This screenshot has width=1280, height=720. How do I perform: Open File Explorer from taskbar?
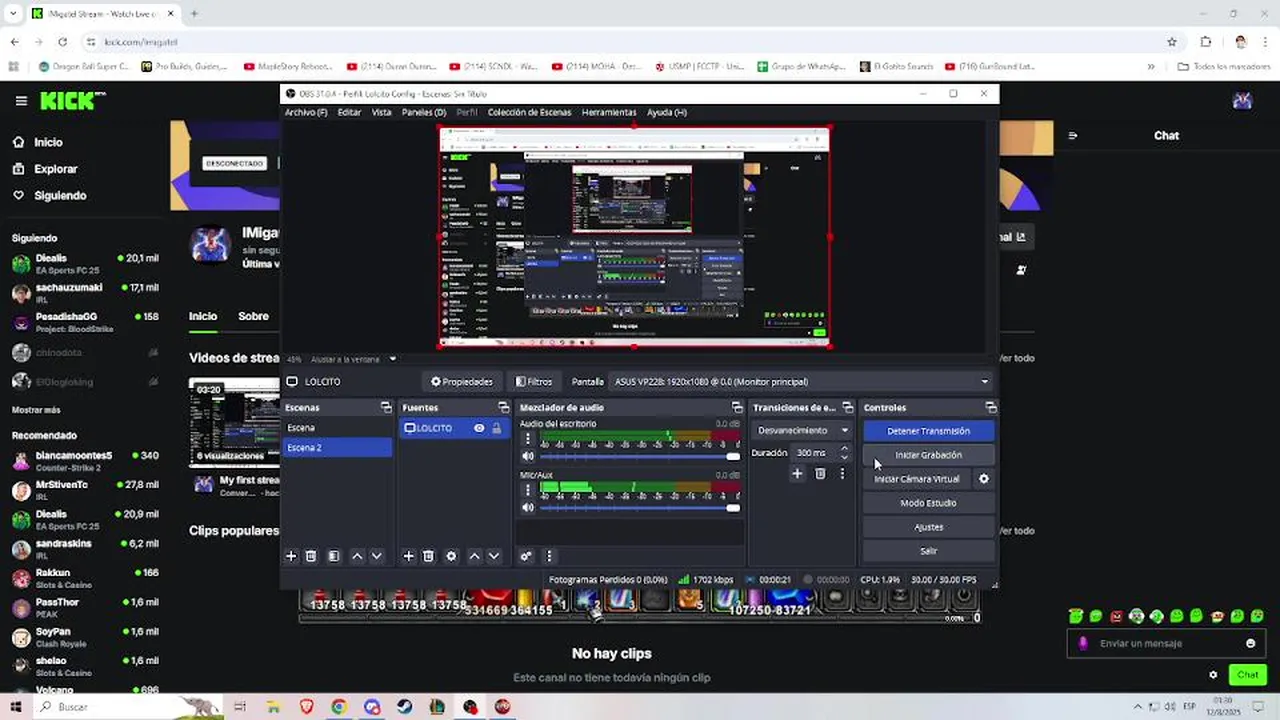tap(273, 707)
